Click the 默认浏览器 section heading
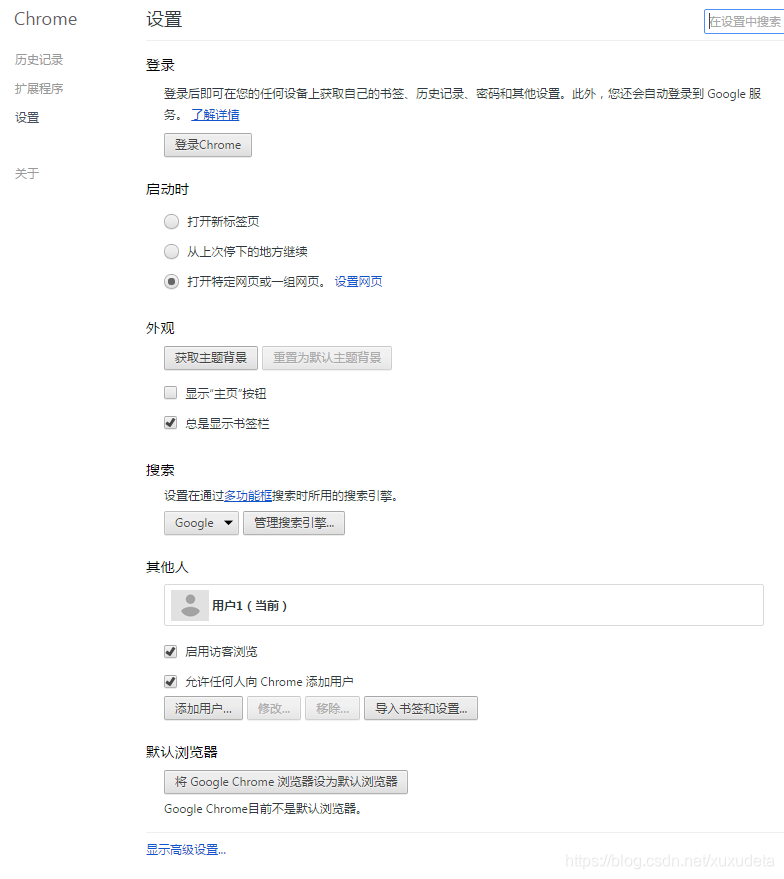The width and height of the screenshot is (784, 879). coord(182,752)
